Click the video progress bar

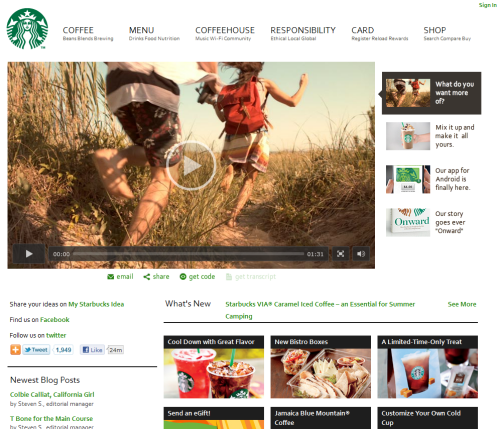[x=188, y=254]
